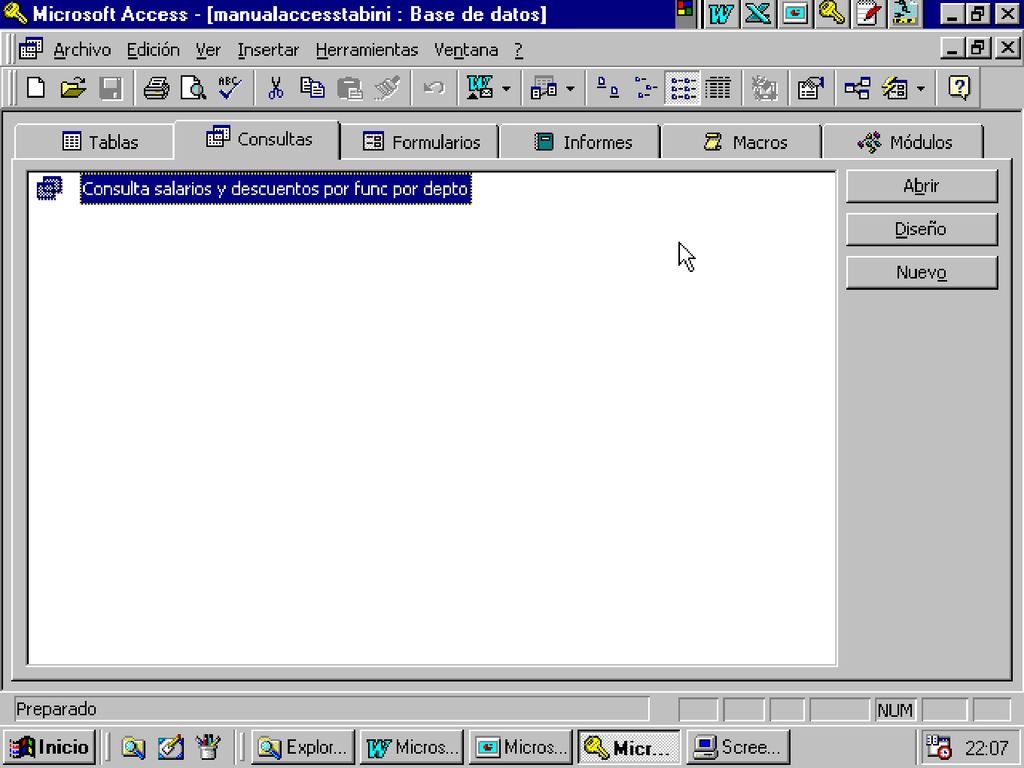The width and height of the screenshot is (1024, 768).
Task: Switch to the Módulos tab
Action: (903, 142)
